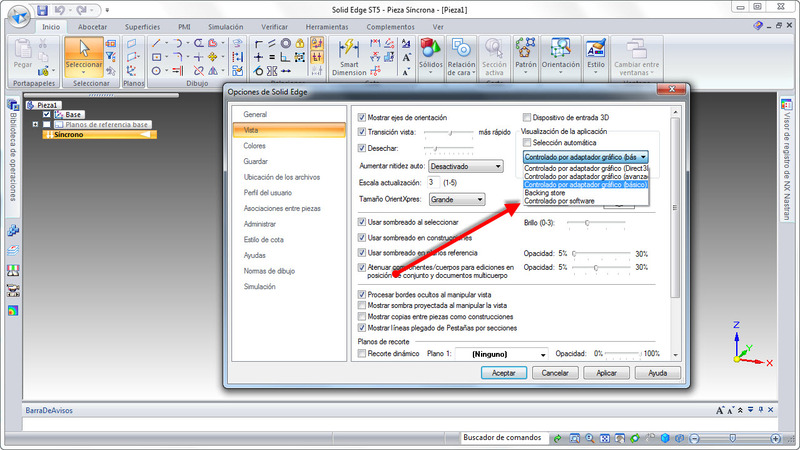Toggle Desechar checkbox

pos(362,148)
